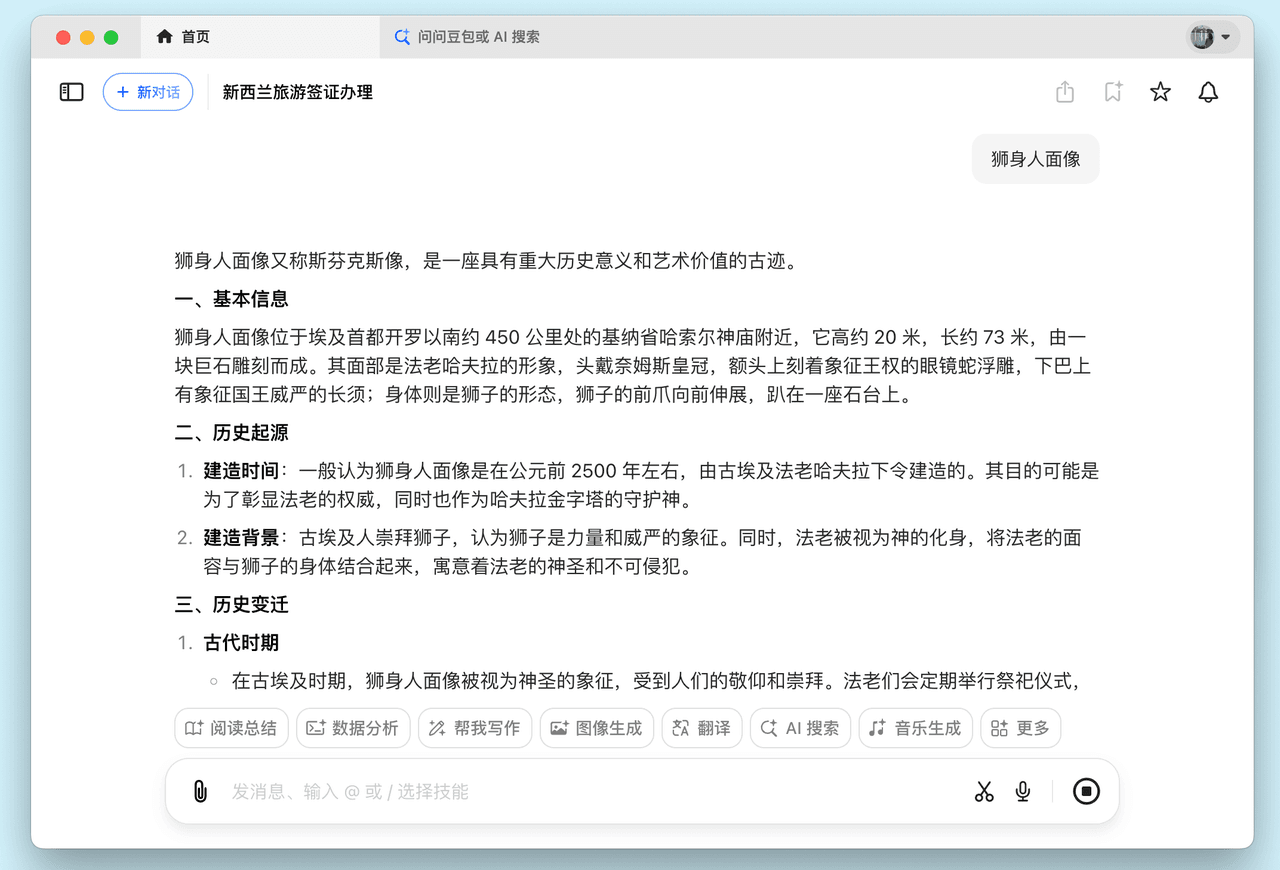Screen dimensions: 1280x870
Task: Activate the AI 搜索 skill chip
Action: pyautogui.click(x=800, y=728)
